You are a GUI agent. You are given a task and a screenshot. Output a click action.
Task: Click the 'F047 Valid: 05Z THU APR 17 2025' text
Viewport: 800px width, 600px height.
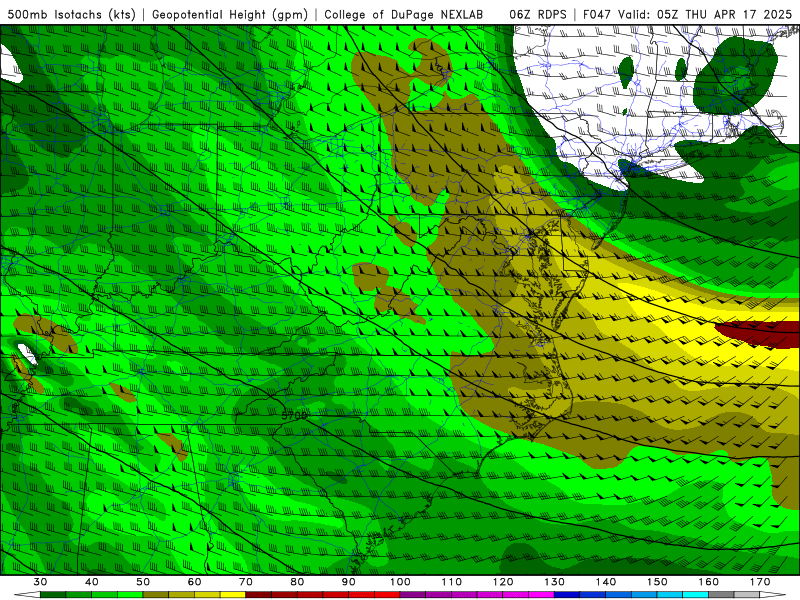tap(687, 14)
